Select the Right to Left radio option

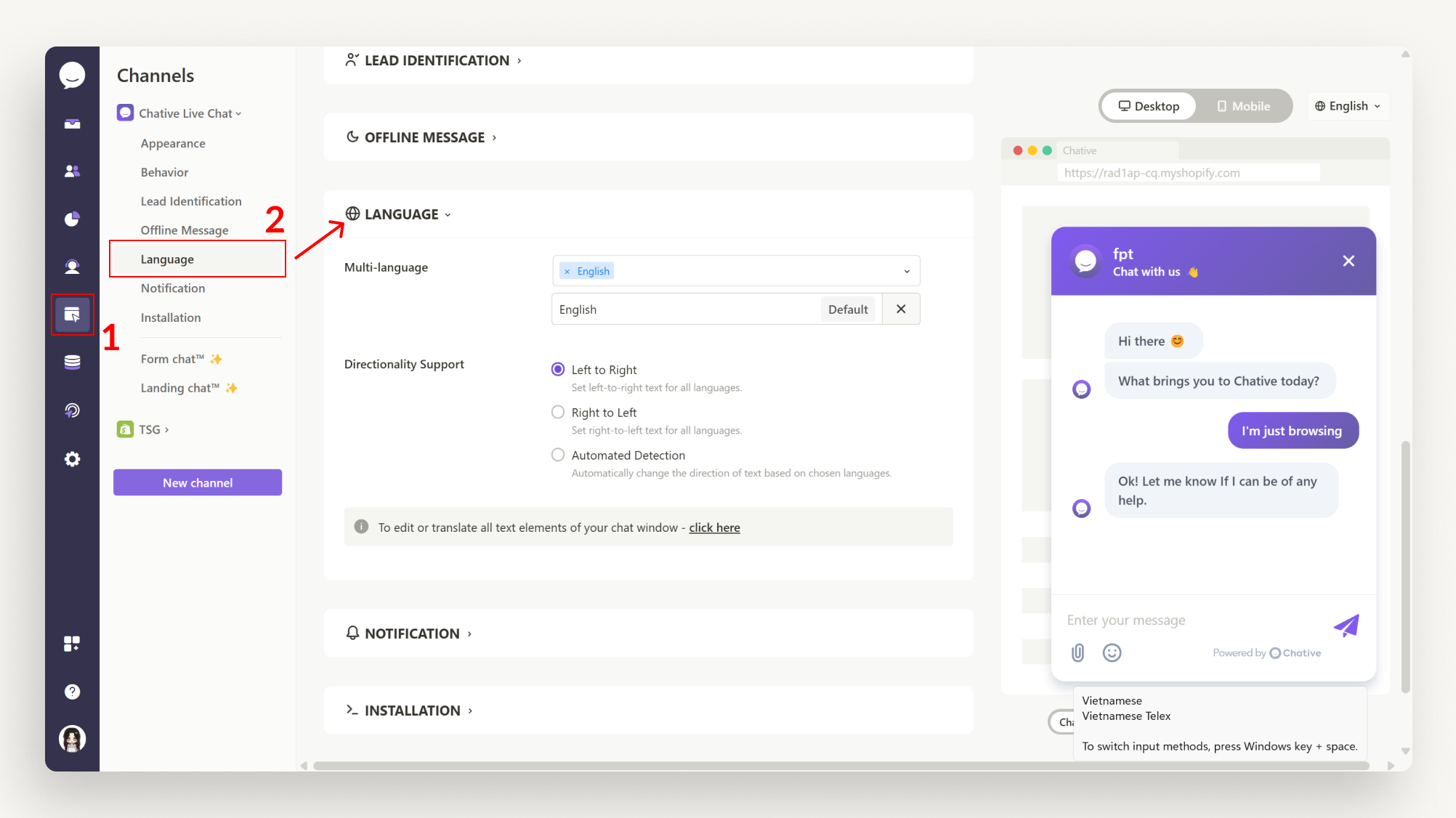558,413
